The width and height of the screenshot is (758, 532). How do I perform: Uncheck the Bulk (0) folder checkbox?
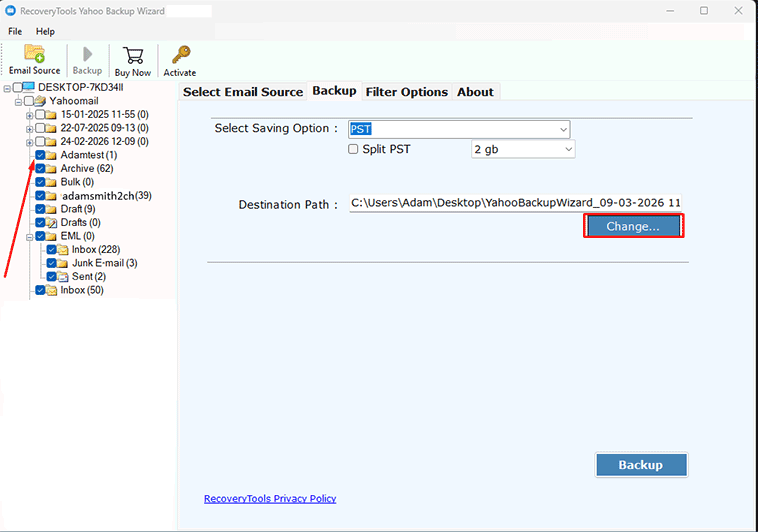(40, 182)
